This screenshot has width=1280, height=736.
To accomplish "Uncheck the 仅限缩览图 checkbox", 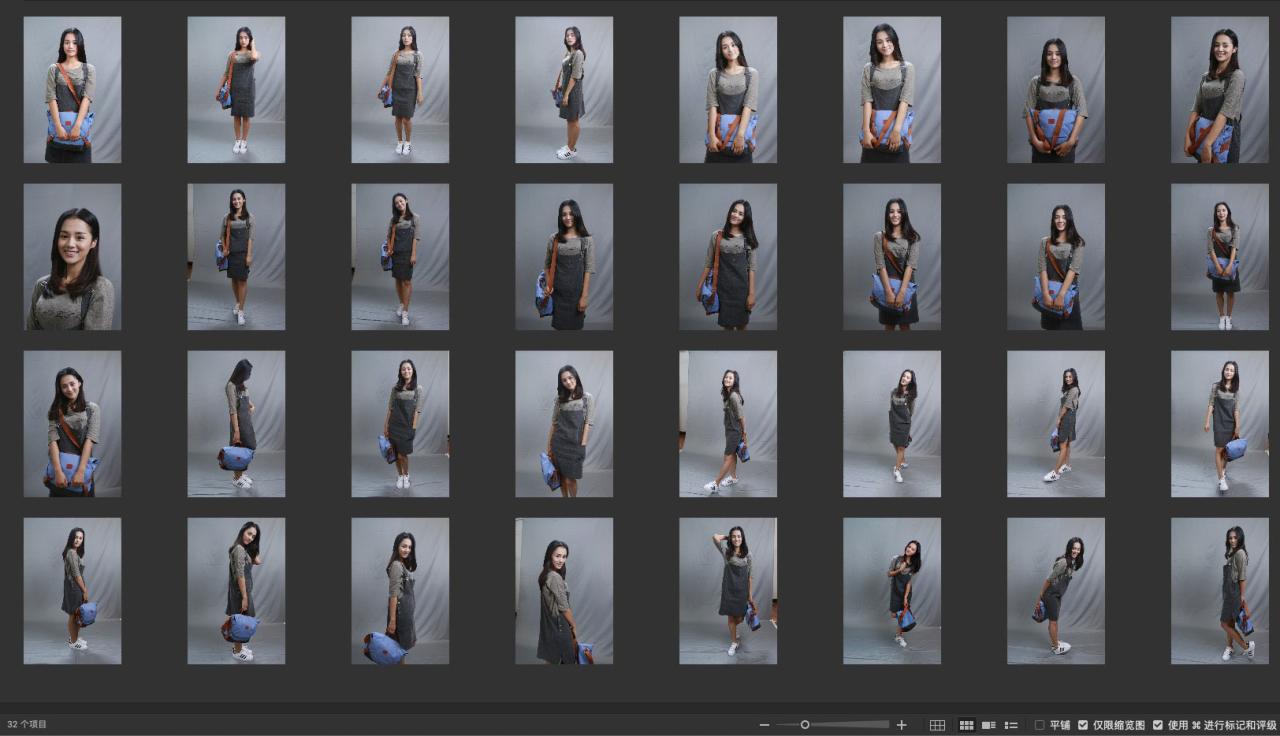I will 1083,725.
